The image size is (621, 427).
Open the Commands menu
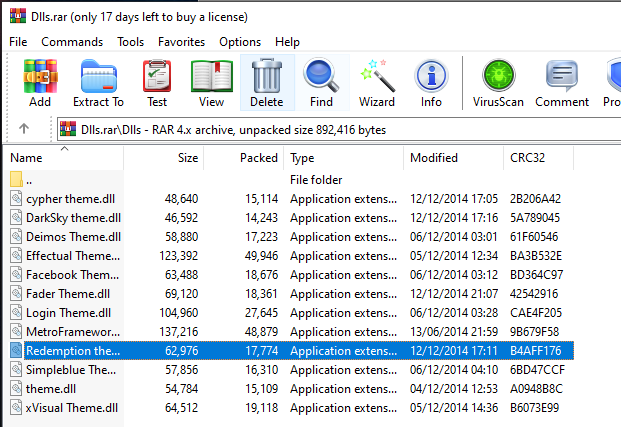72,42
